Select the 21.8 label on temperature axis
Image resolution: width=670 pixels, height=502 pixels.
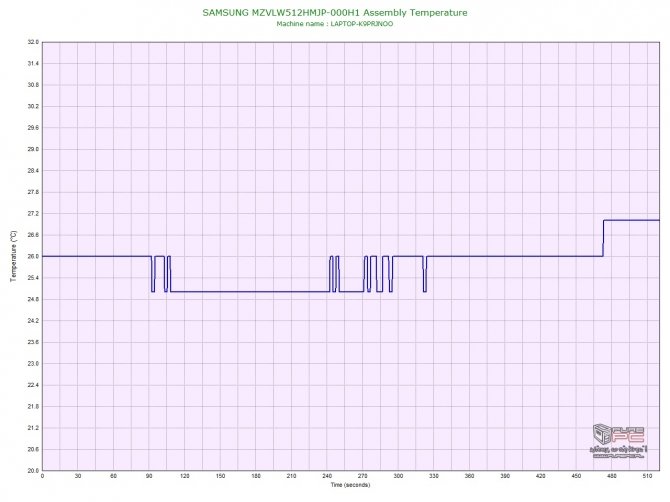pos(33,406)
